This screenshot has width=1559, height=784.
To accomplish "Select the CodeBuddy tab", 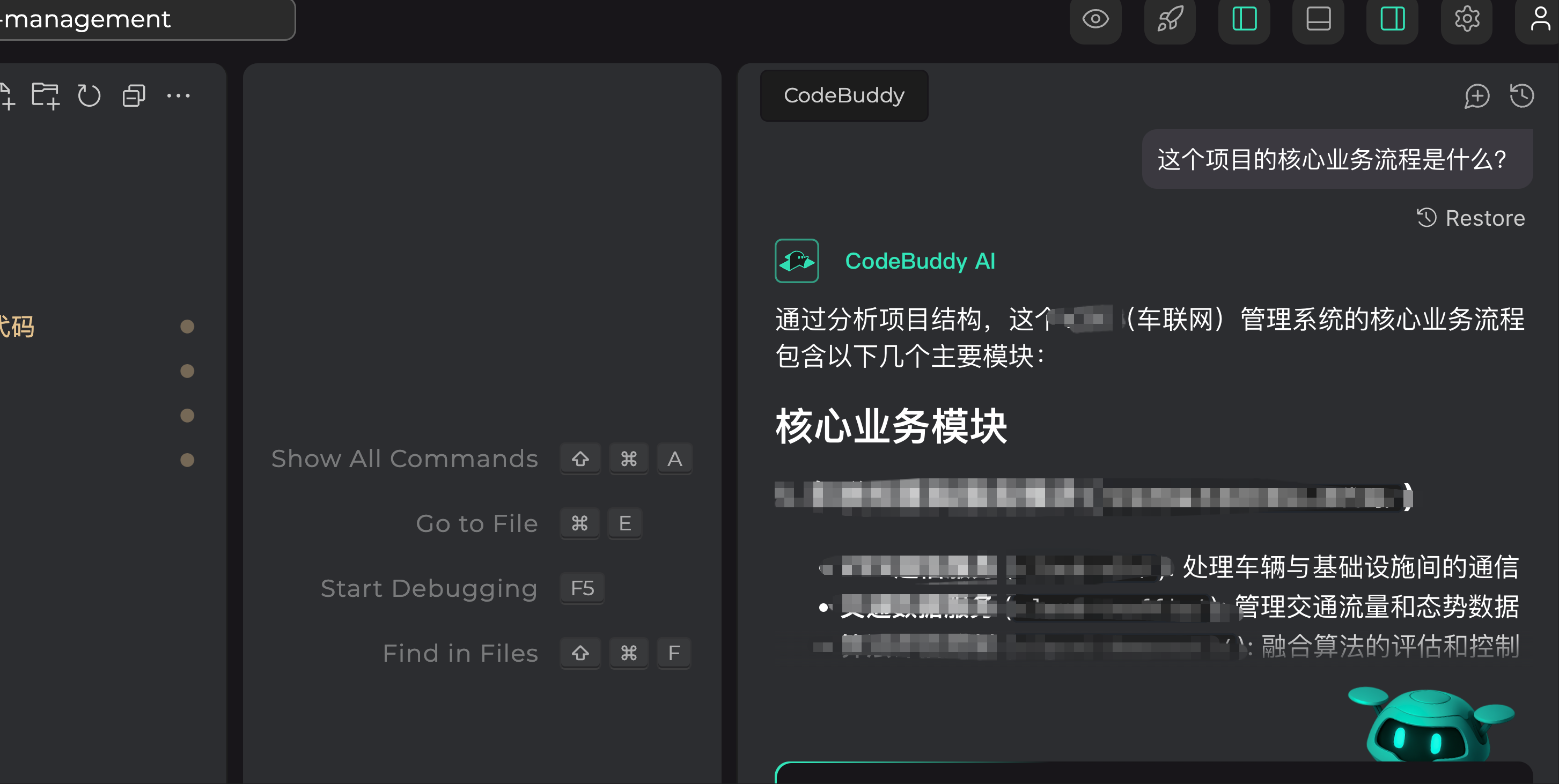I will [844, 95].
